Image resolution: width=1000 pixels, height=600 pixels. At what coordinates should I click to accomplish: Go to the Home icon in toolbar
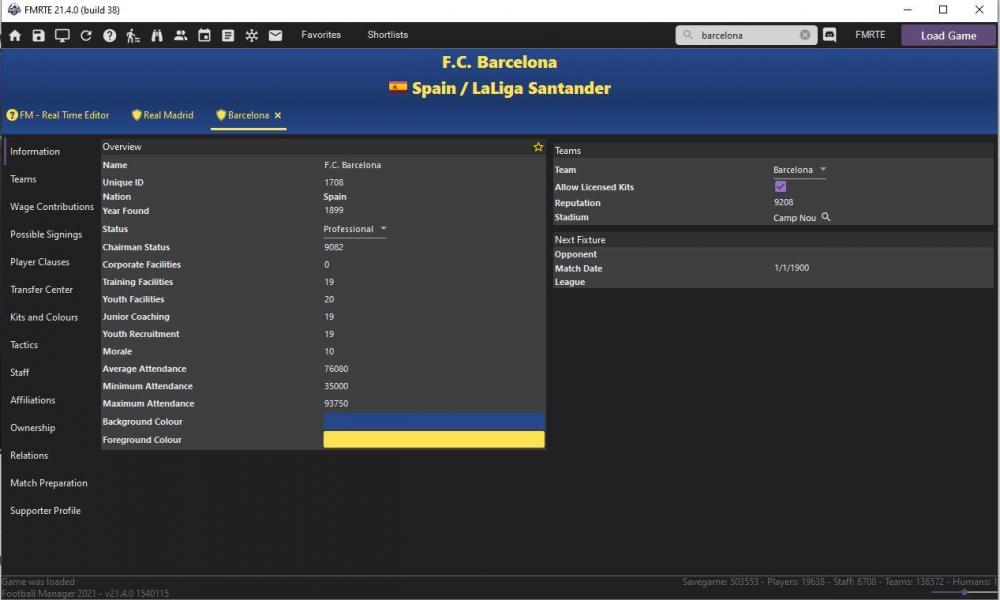(15, 36)
